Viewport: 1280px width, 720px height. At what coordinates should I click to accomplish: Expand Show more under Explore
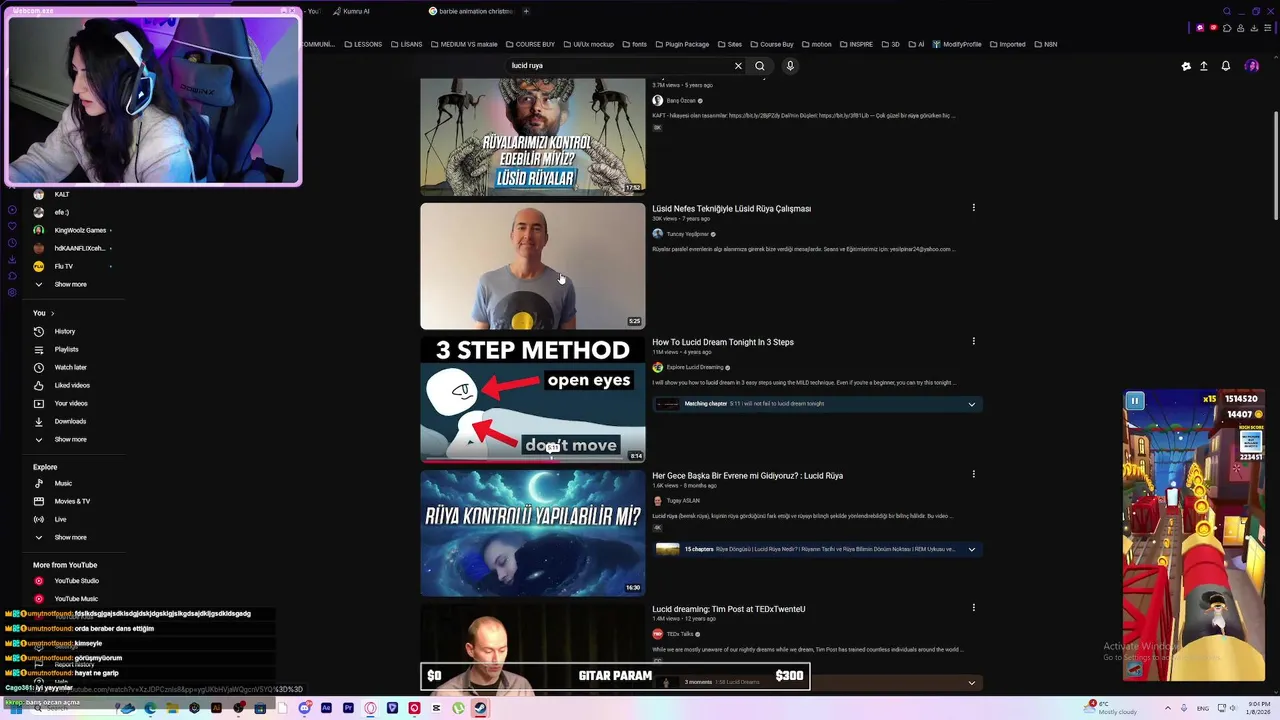(70, 537)
